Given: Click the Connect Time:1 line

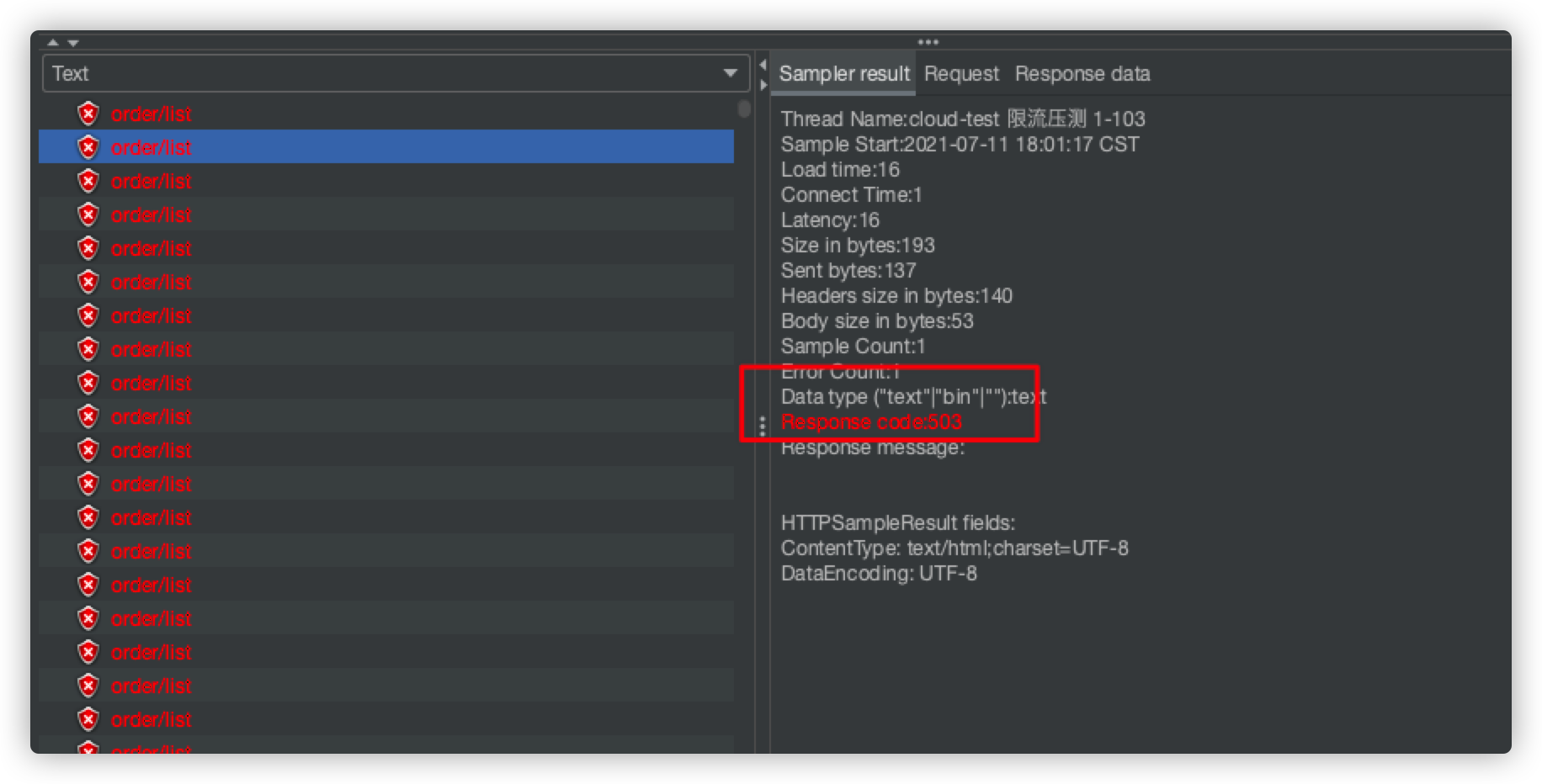Looking at the screenshot, I should 851,194.
